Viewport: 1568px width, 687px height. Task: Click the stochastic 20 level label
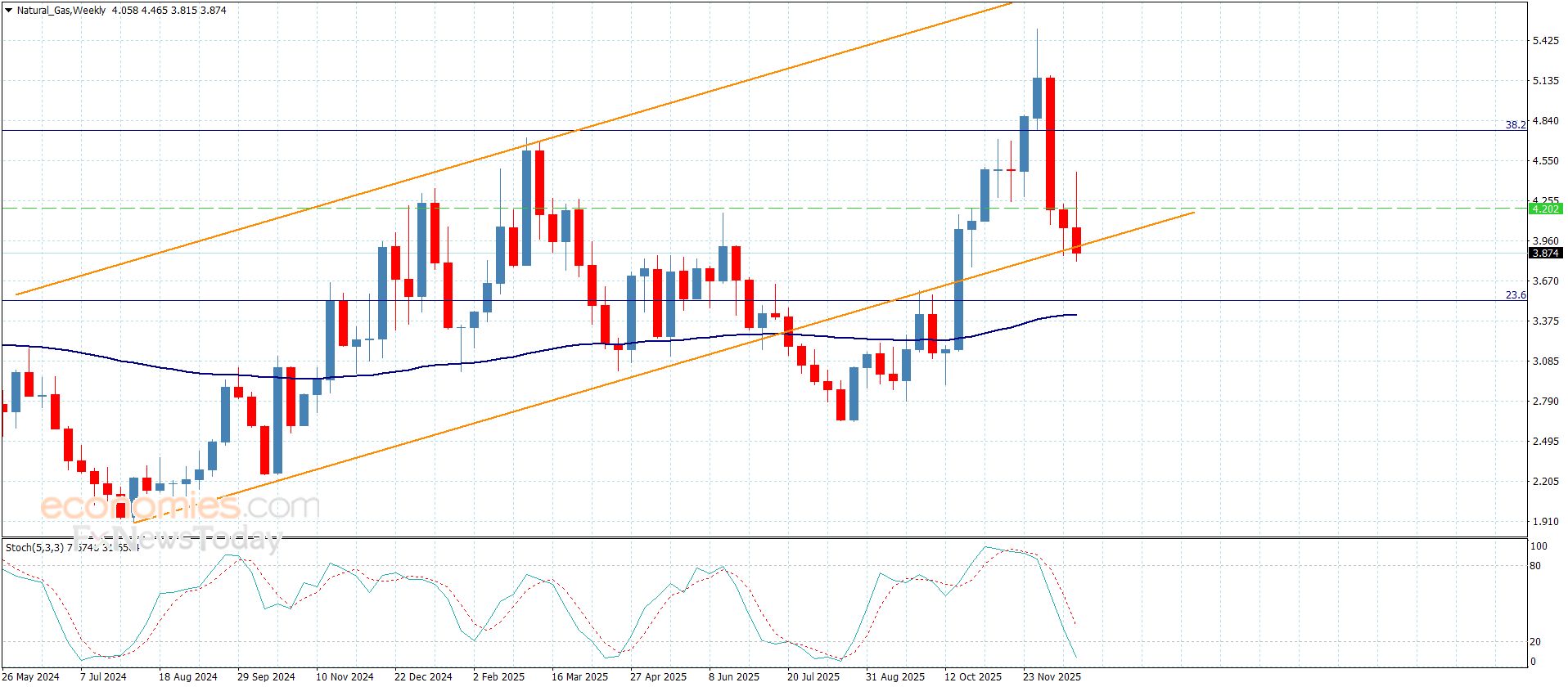pos(1535,642)
